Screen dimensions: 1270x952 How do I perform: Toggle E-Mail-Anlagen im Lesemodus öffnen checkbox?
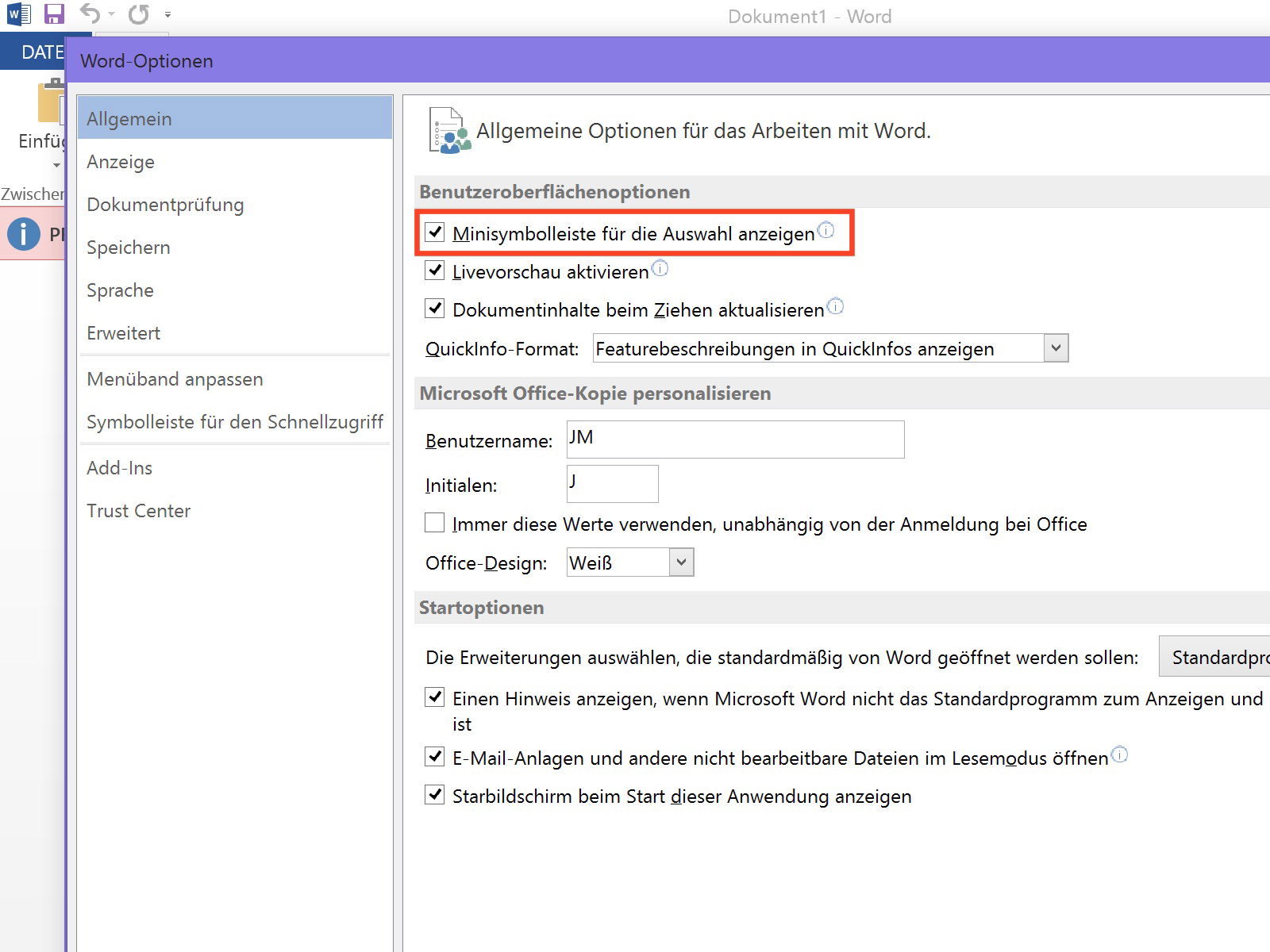(435, 757)
